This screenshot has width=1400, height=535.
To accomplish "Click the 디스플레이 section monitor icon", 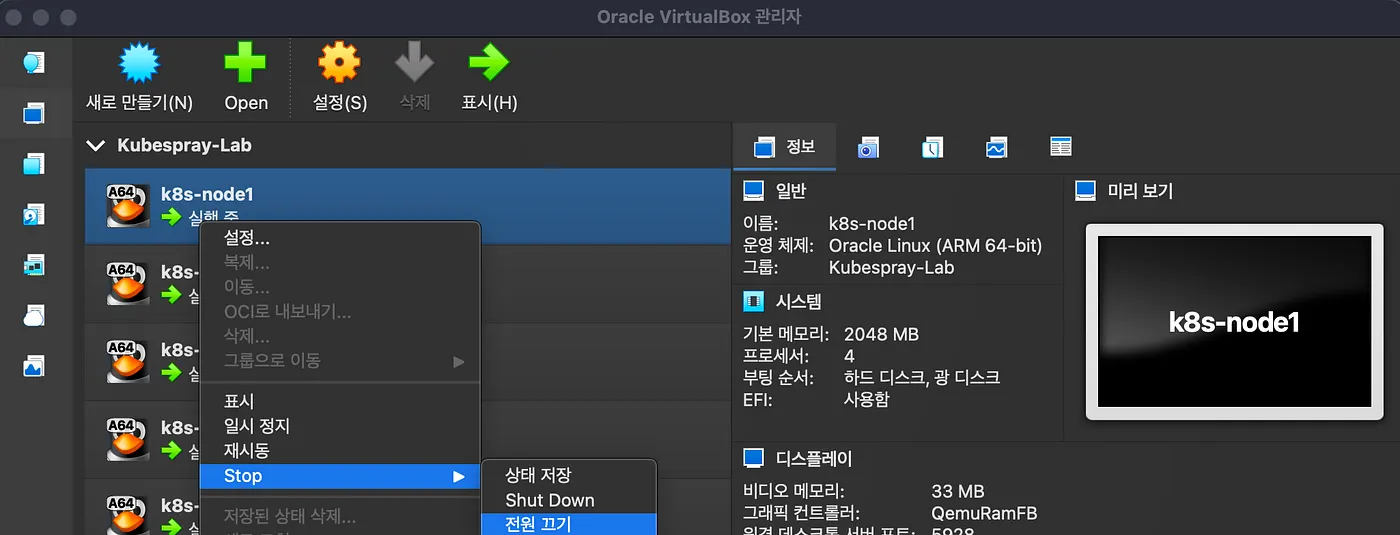I will (754, 459).
